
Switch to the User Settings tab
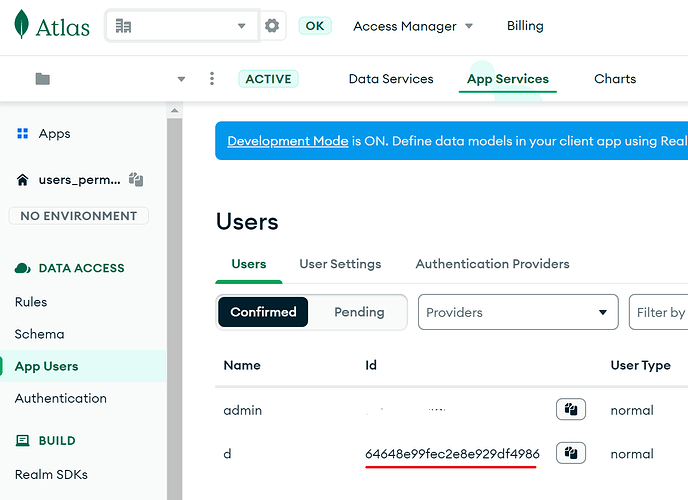pyautogui.click(x=340, y=264)
